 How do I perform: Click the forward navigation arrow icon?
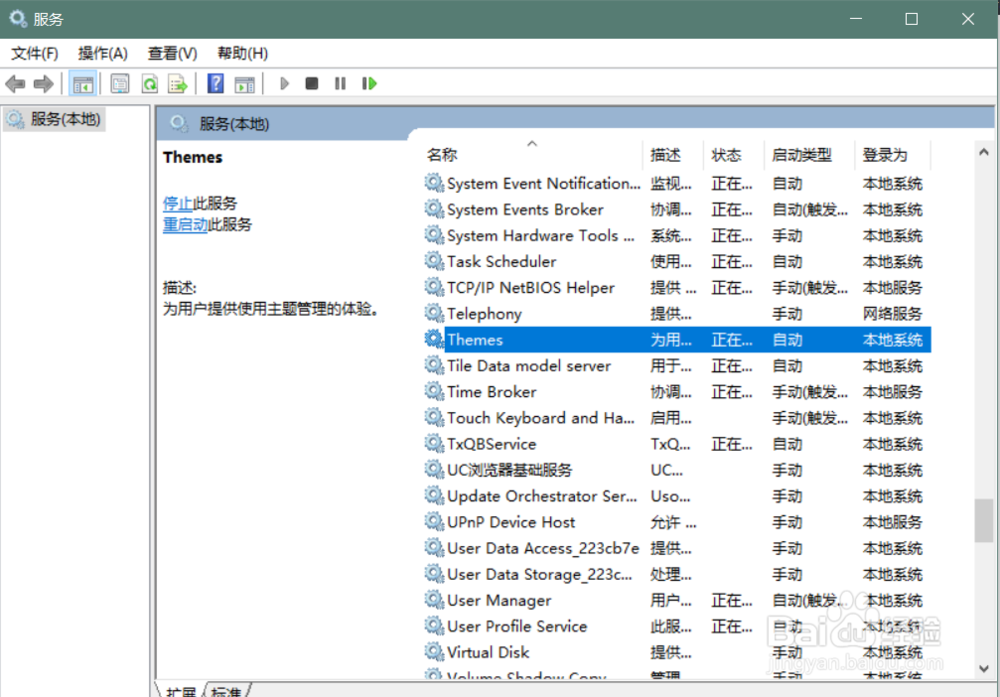(x=41, y=83)
